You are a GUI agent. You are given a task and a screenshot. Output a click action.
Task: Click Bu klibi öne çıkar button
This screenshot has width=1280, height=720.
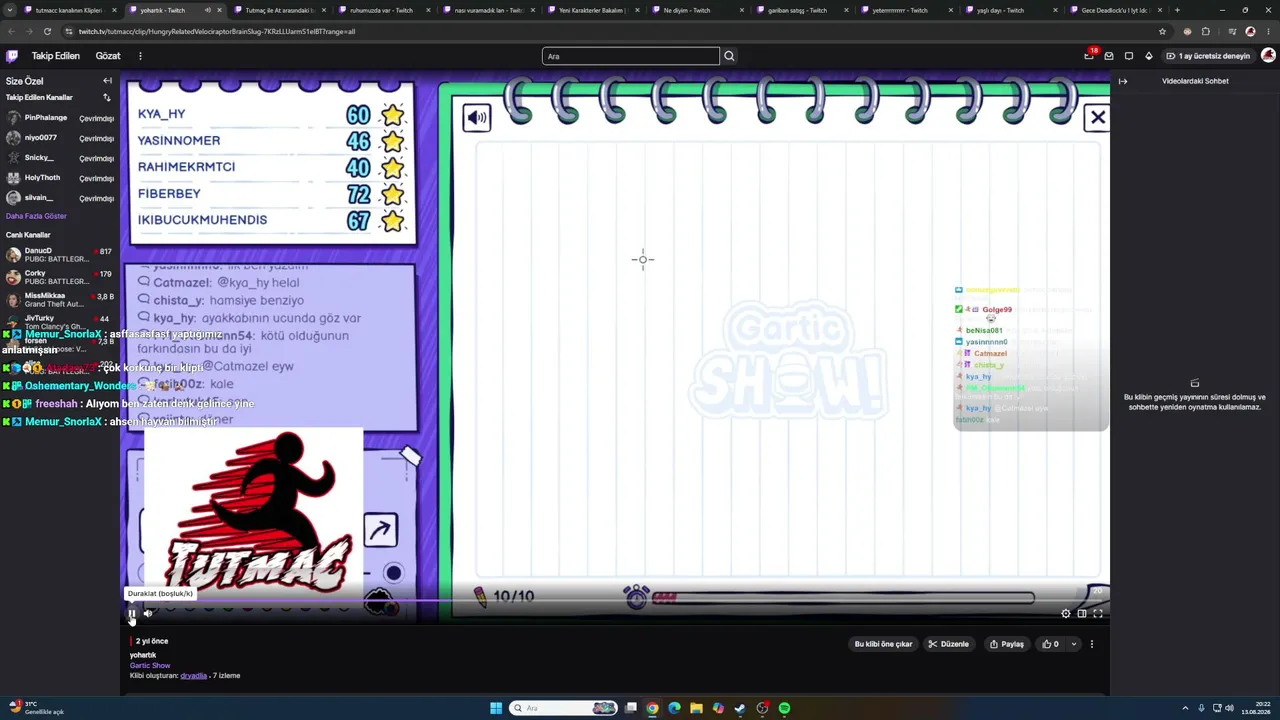coord(883,644)
